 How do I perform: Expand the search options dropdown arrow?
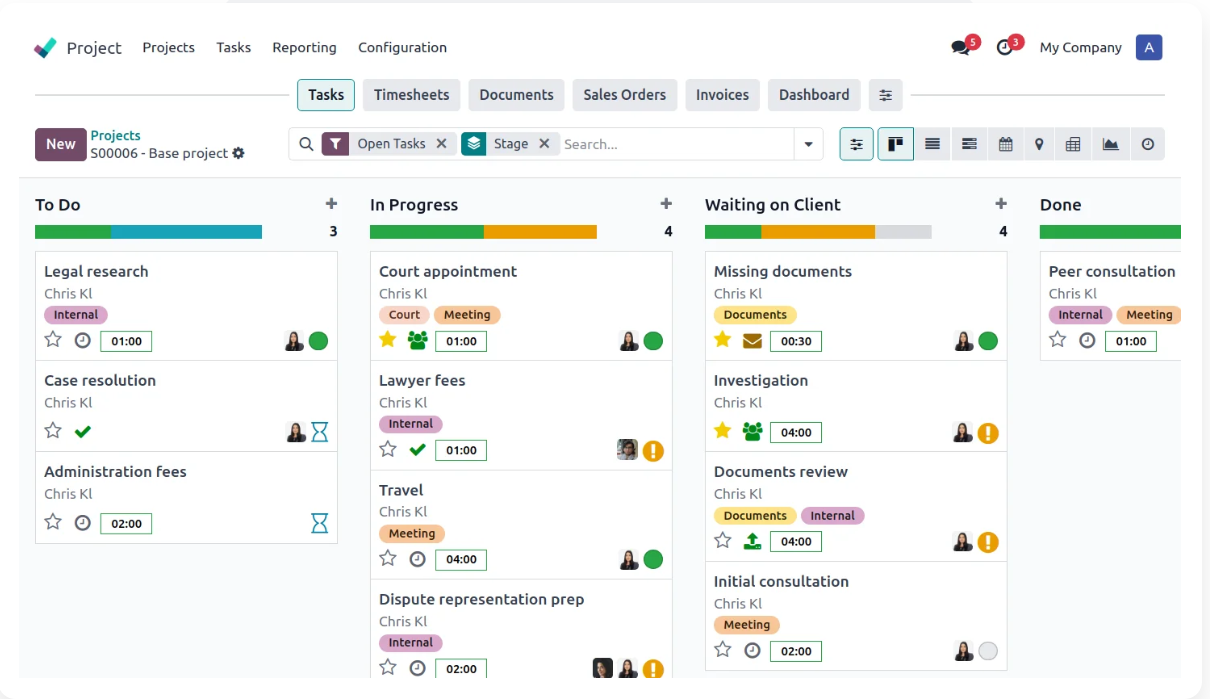808,144
